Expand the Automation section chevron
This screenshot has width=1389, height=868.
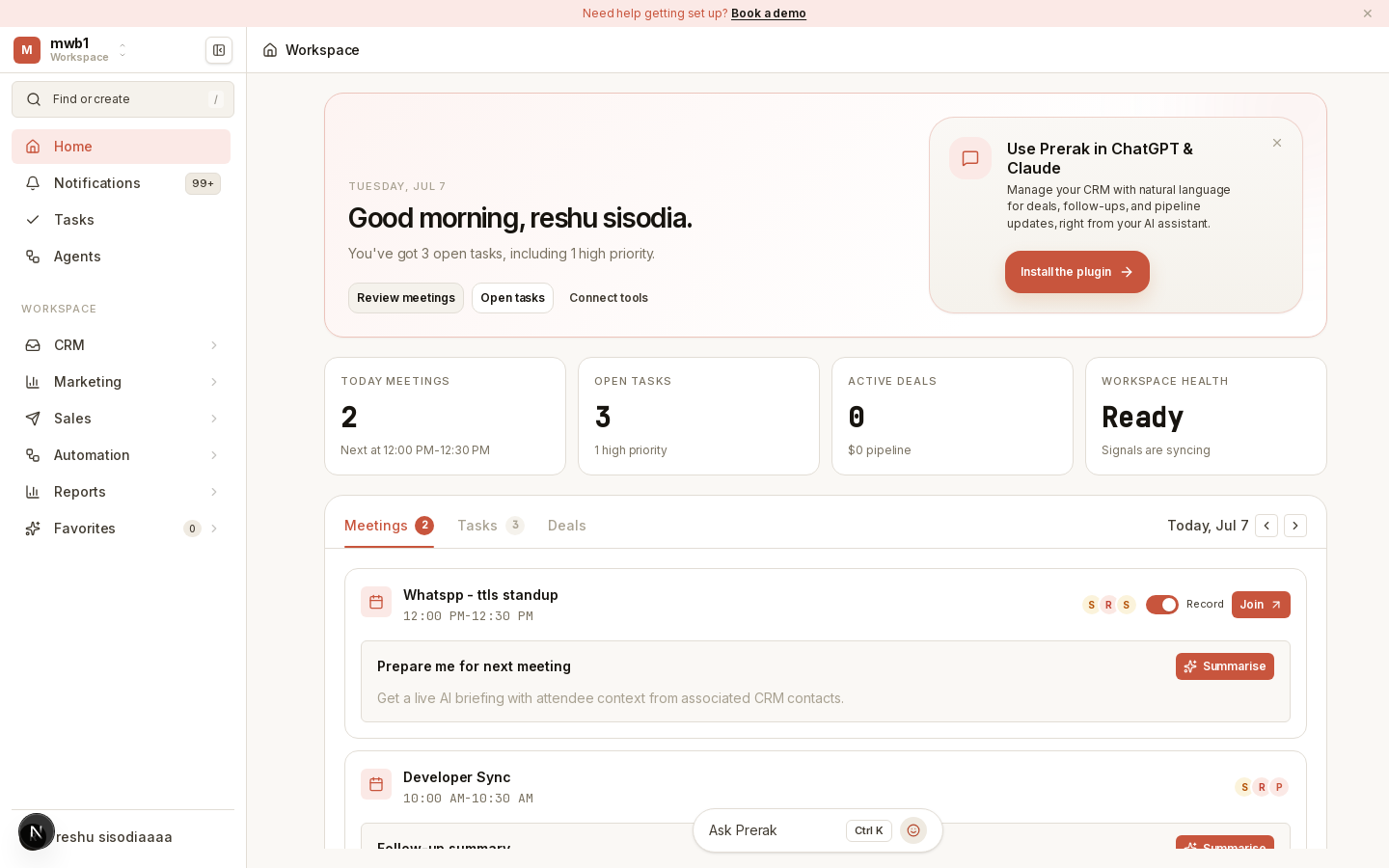coord(214,455)
